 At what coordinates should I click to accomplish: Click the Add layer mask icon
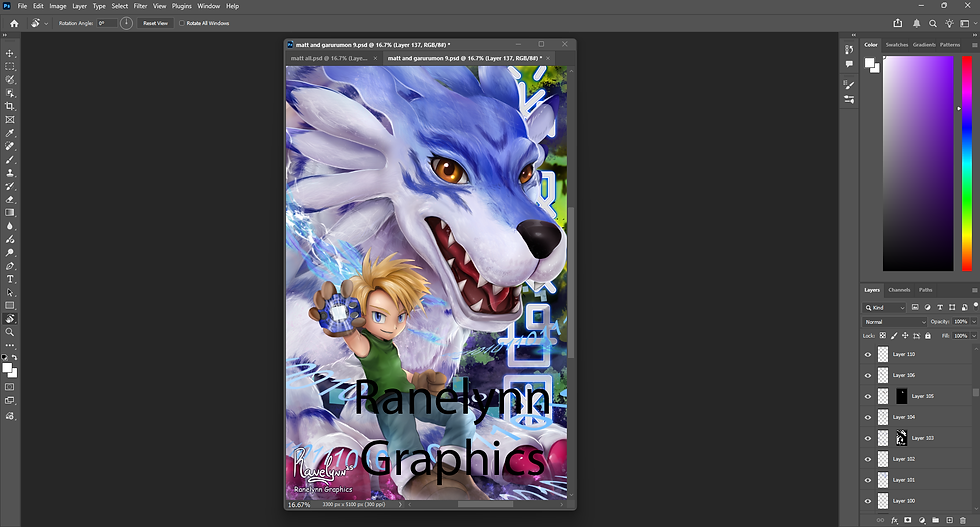coord(908,520)
